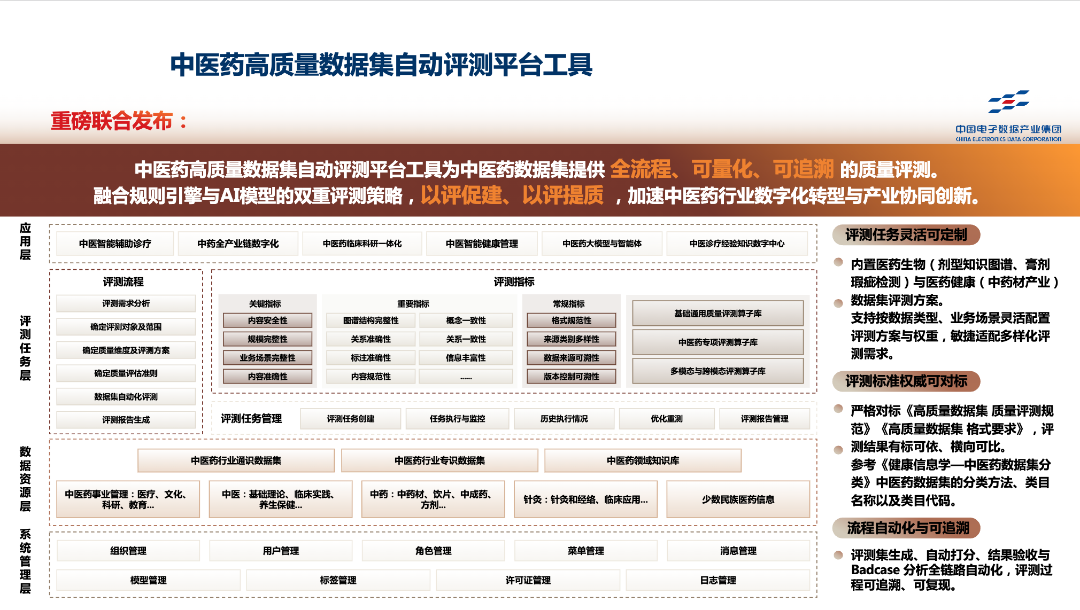Click the 评测任务创建 box
Image resolution: width=1080 pixels, height=610 pixels.
click(351, 419)
